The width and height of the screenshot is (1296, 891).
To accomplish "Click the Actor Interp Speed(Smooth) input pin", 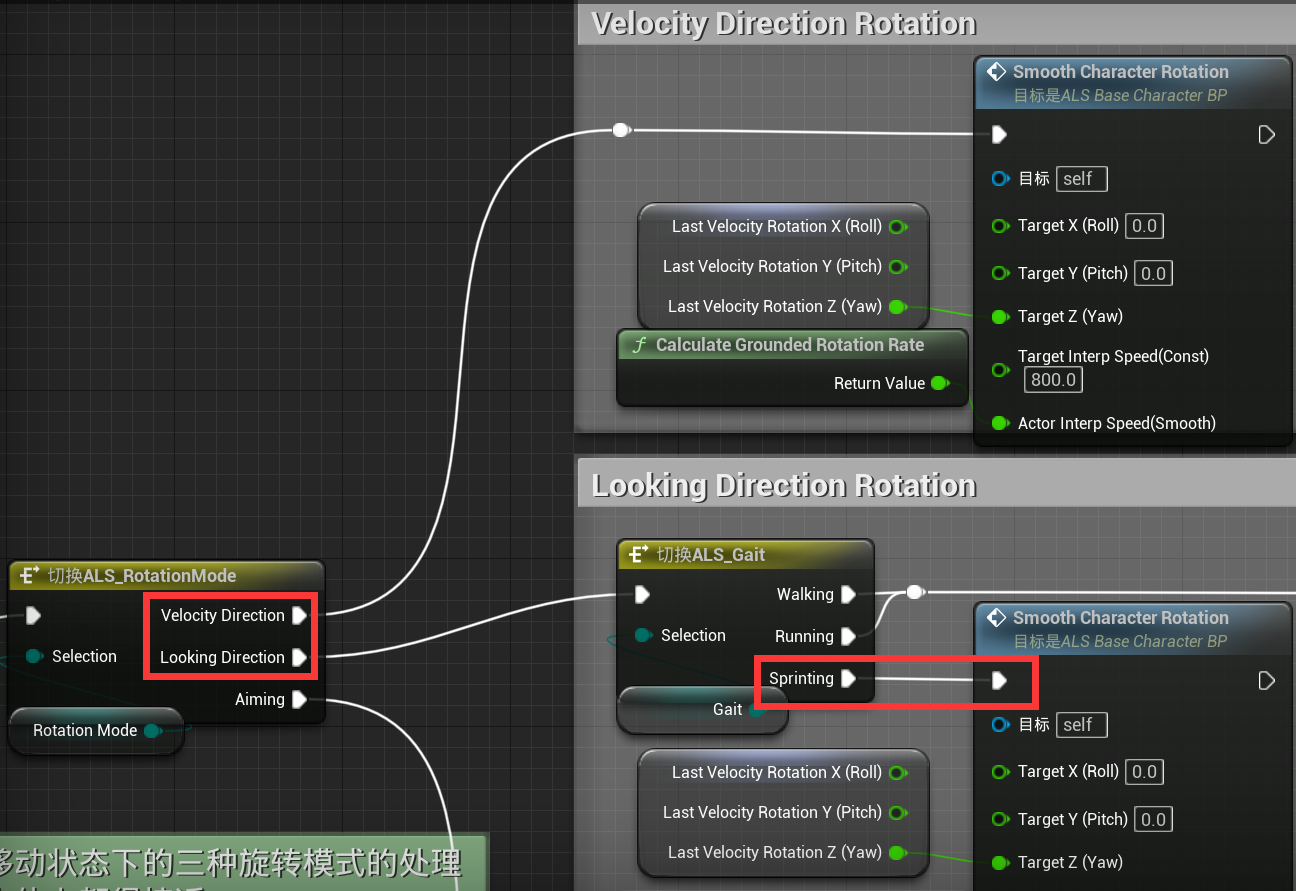I will point(999,423).
